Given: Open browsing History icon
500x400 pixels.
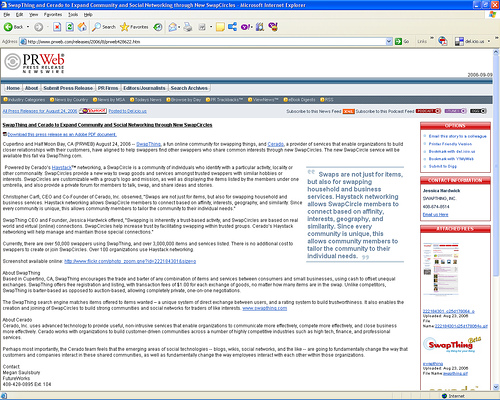Looking at the screenshot, I should (158, 27).
